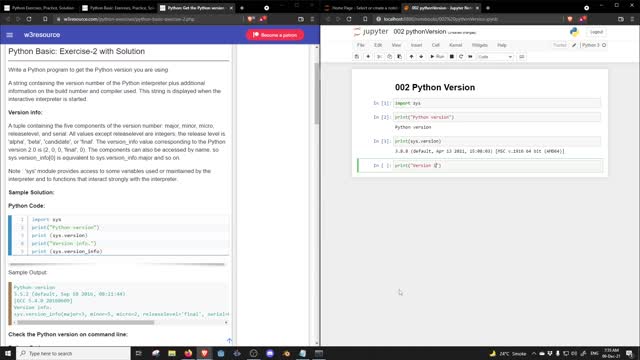The height and width of the screenshot is (360, 640).
Task: Open the command palette keyboard icon
Action: (x=522, y=57)
